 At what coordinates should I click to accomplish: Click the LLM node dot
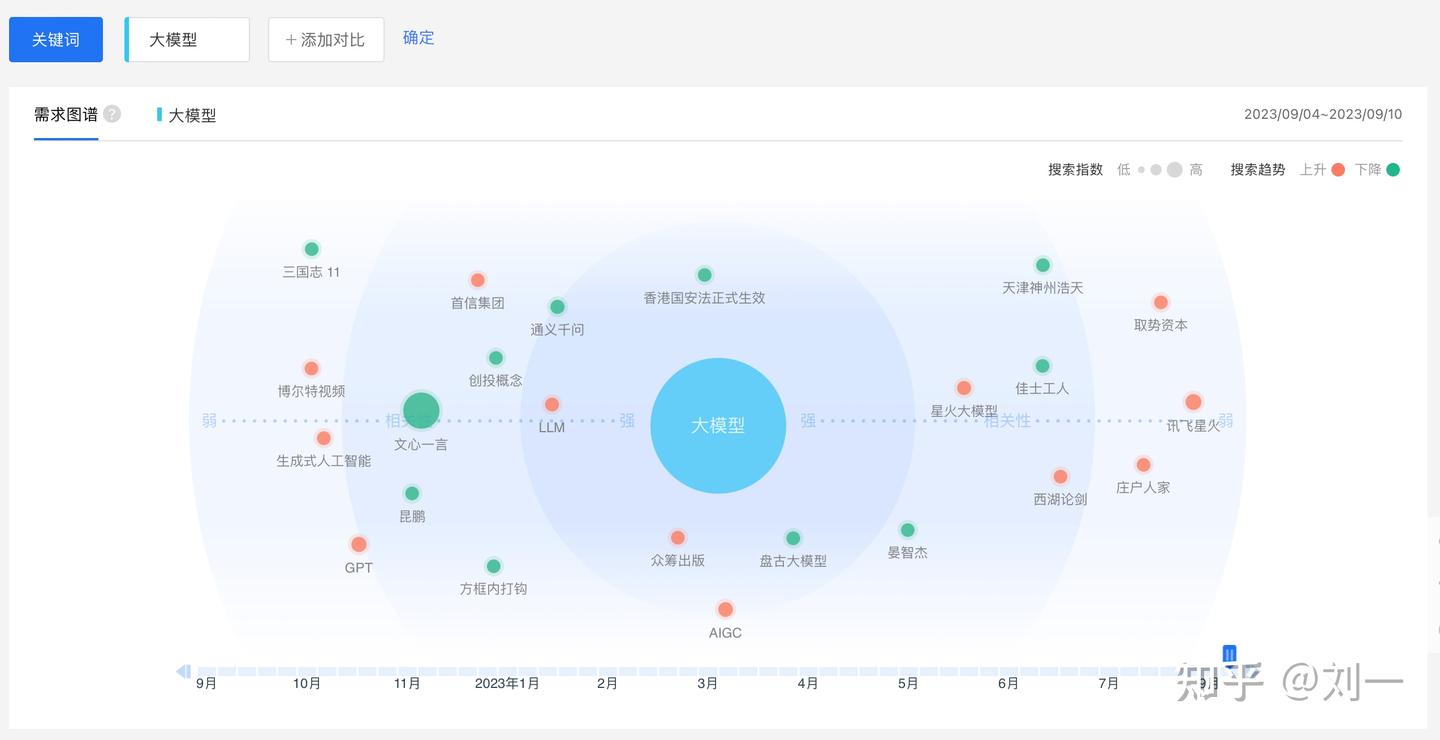[552, 405]
